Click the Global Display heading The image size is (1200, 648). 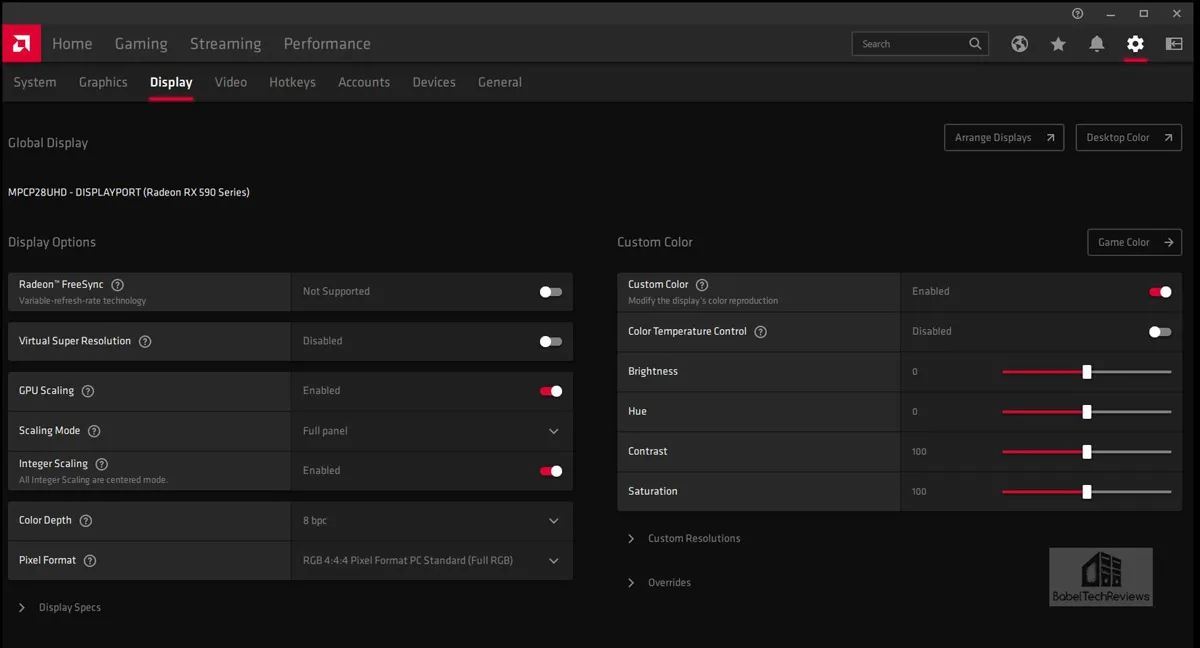click(48, 143)
